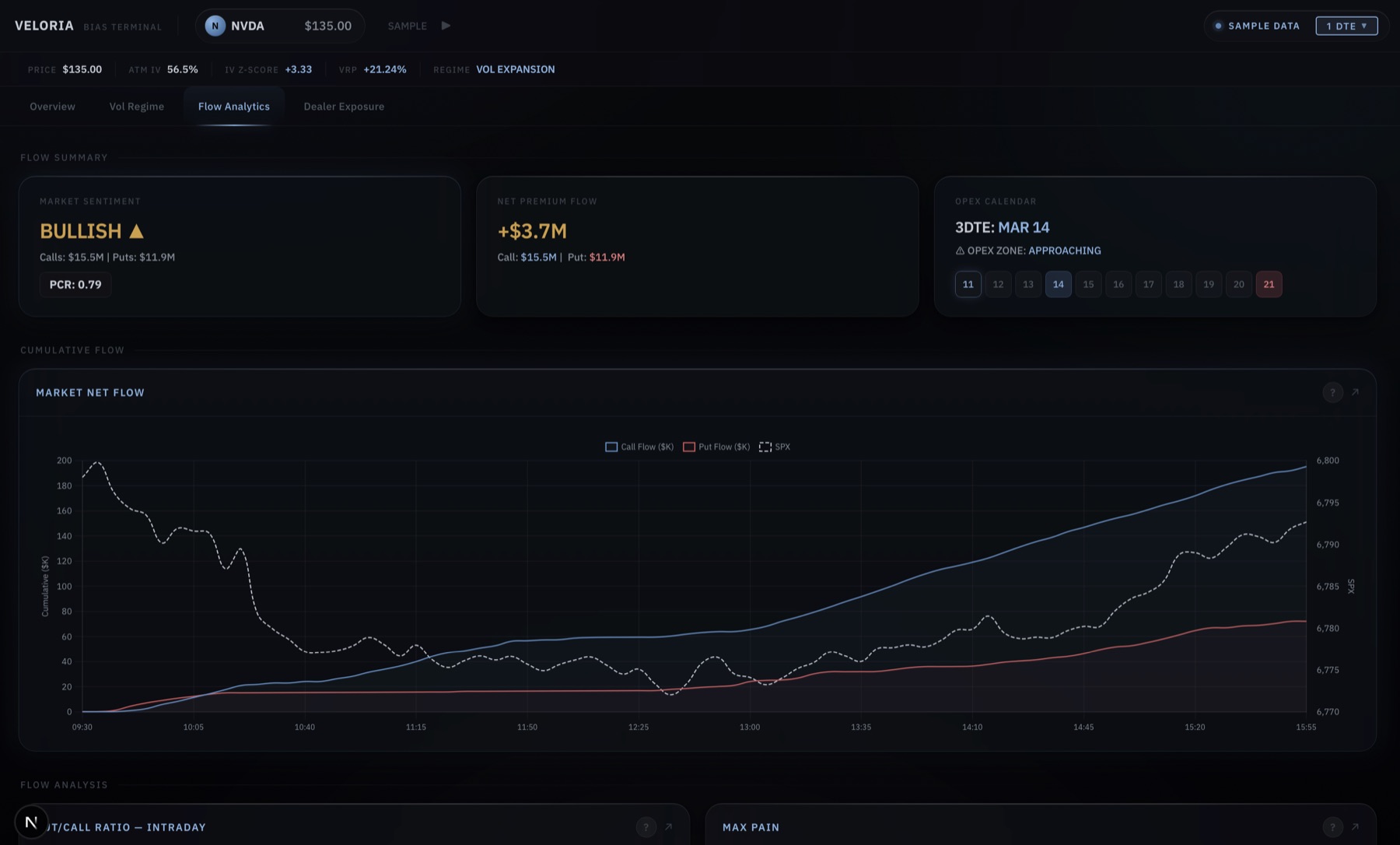Select day 14 in OPEX calendar
The height and width of the screenshot is (845, 1400).
(1058, 284)
